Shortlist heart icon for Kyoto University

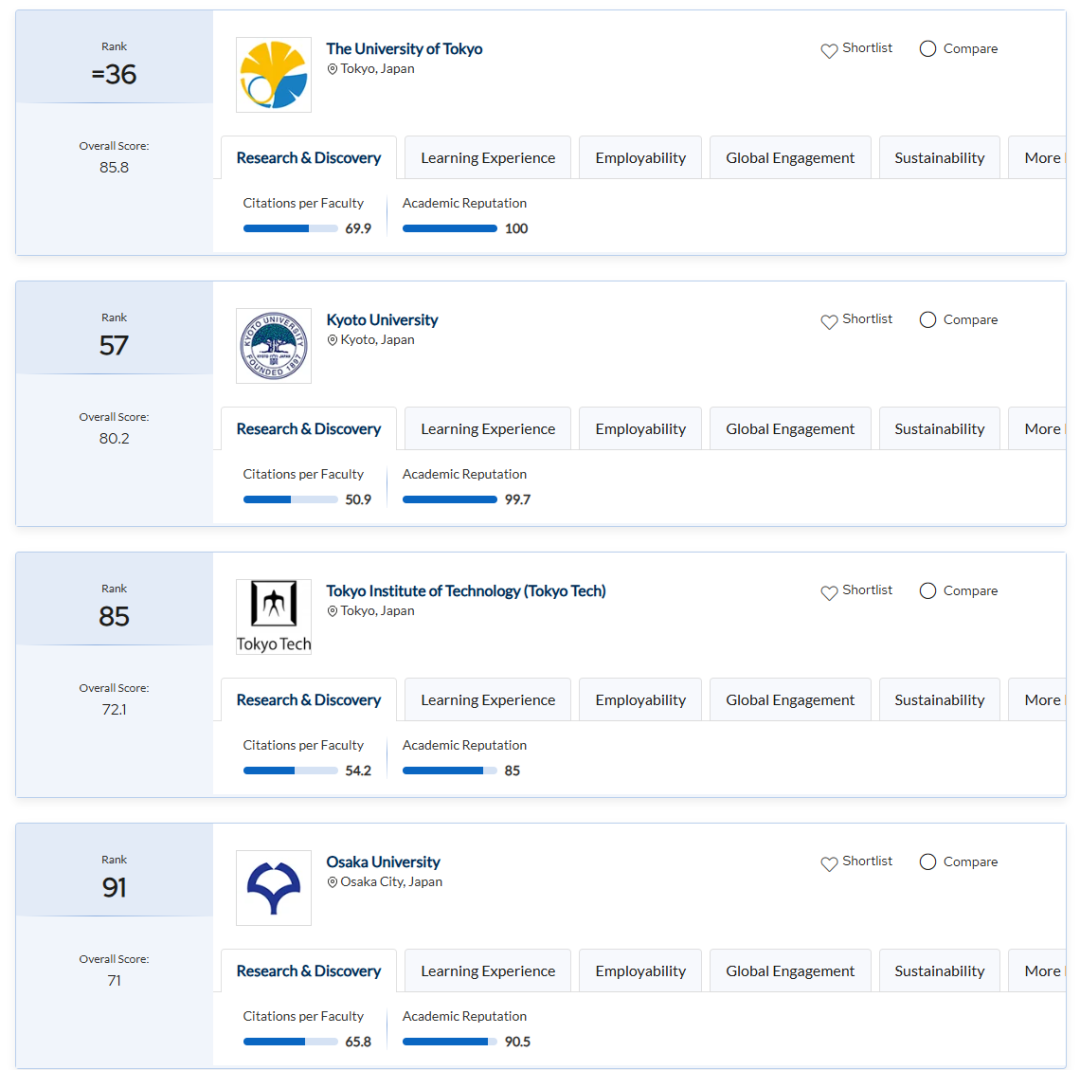click(829, 321)
